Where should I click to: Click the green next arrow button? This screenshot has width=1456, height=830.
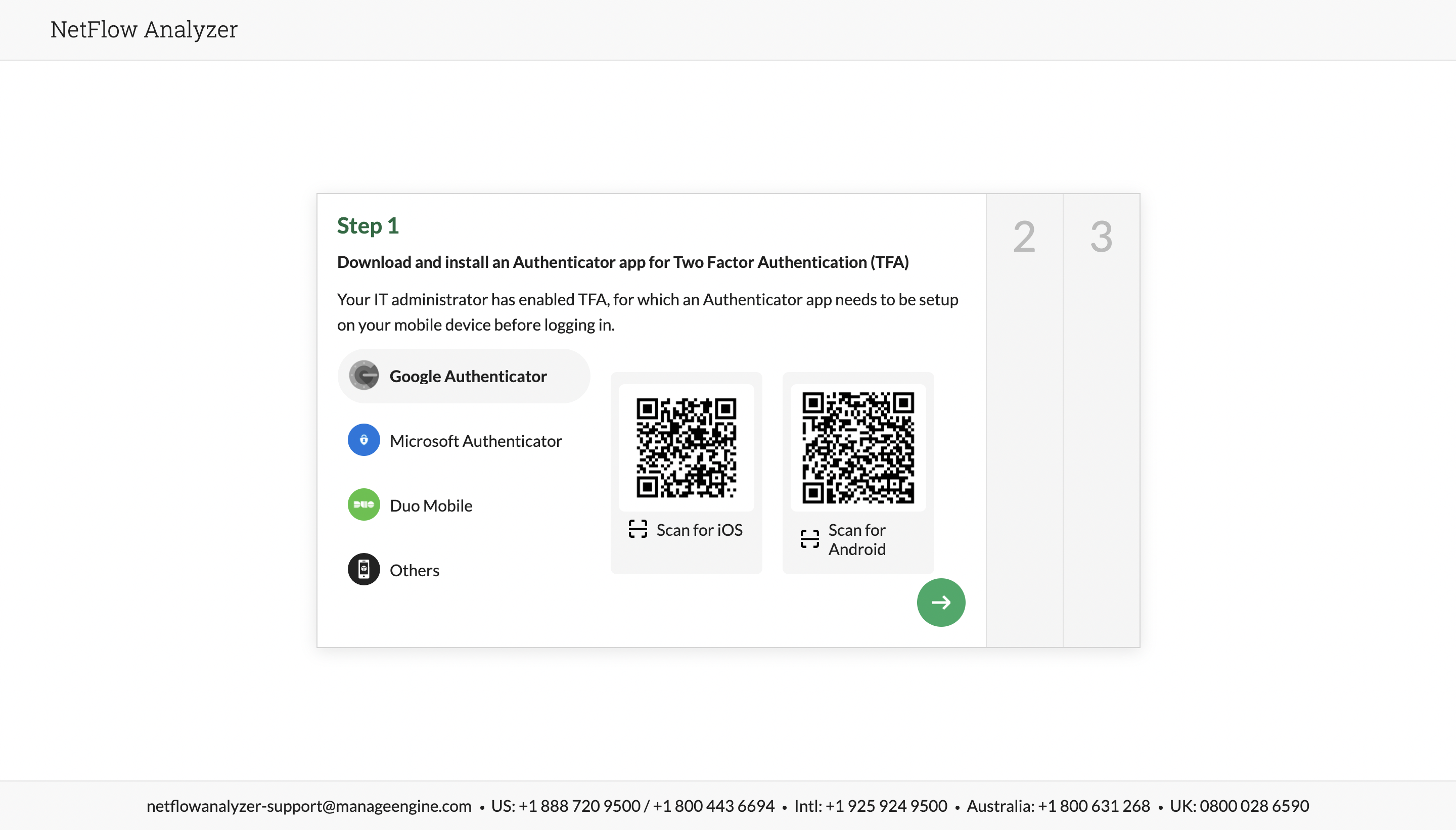tap(941, 603)
